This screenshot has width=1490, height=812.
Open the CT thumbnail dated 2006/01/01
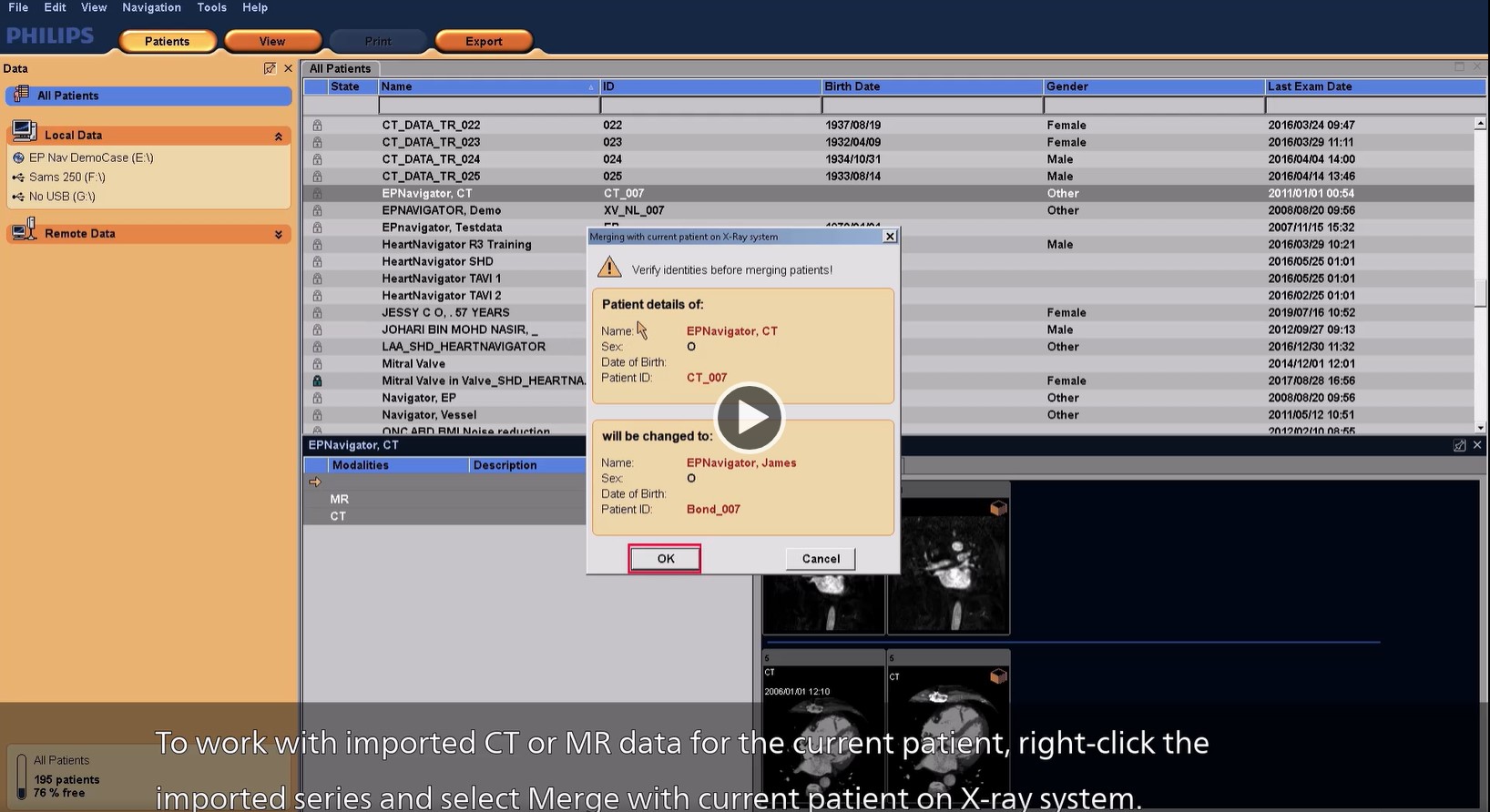pyautogui.click(x=823, y=728)
